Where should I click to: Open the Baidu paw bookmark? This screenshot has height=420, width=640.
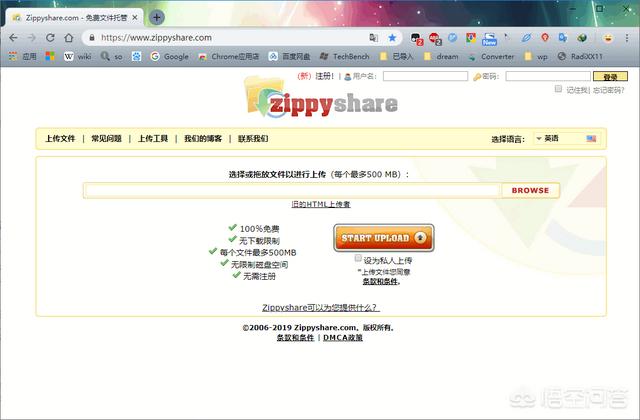coord(136,56)
